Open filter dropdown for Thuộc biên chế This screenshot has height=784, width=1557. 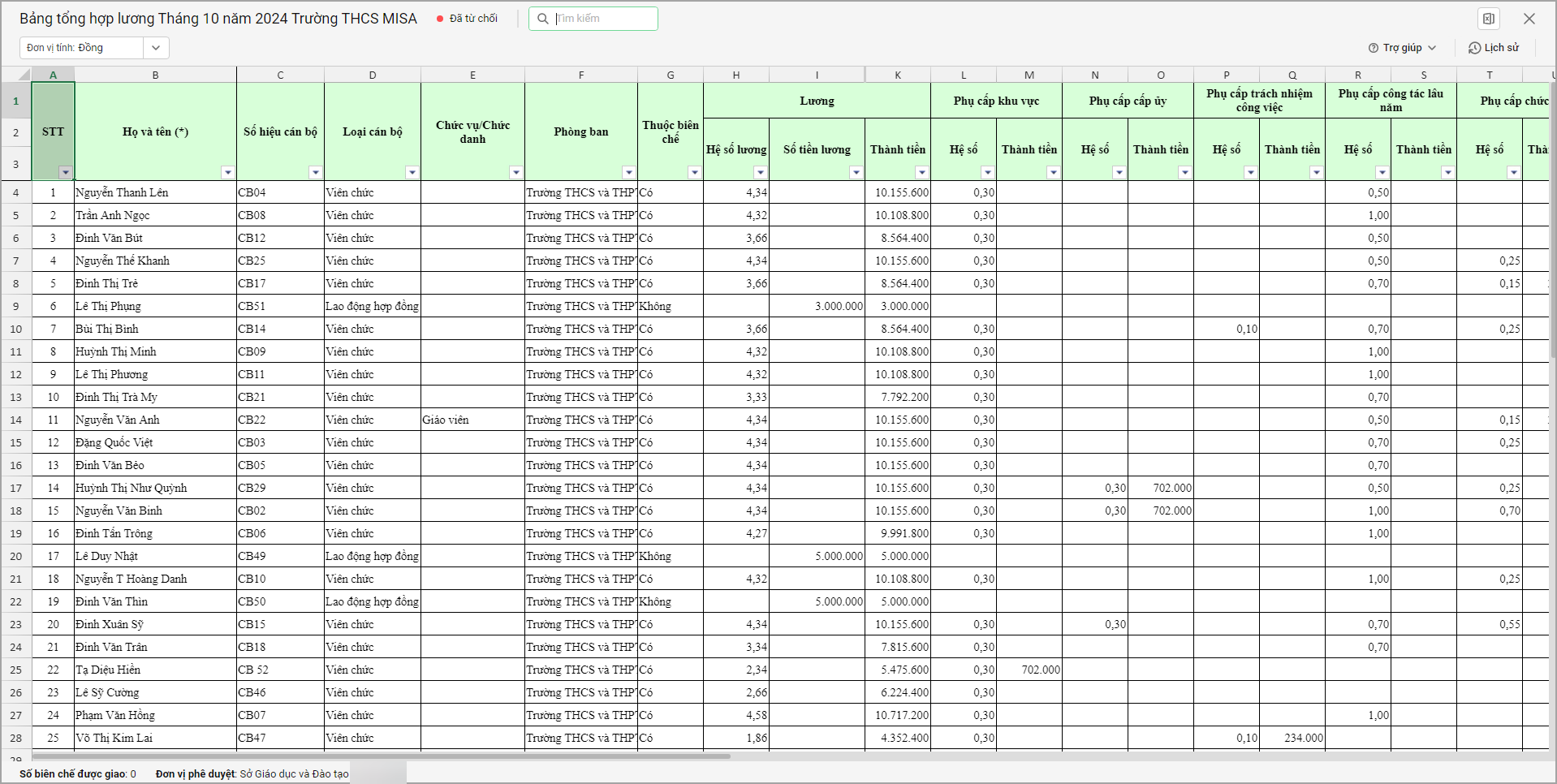(694, 172)
